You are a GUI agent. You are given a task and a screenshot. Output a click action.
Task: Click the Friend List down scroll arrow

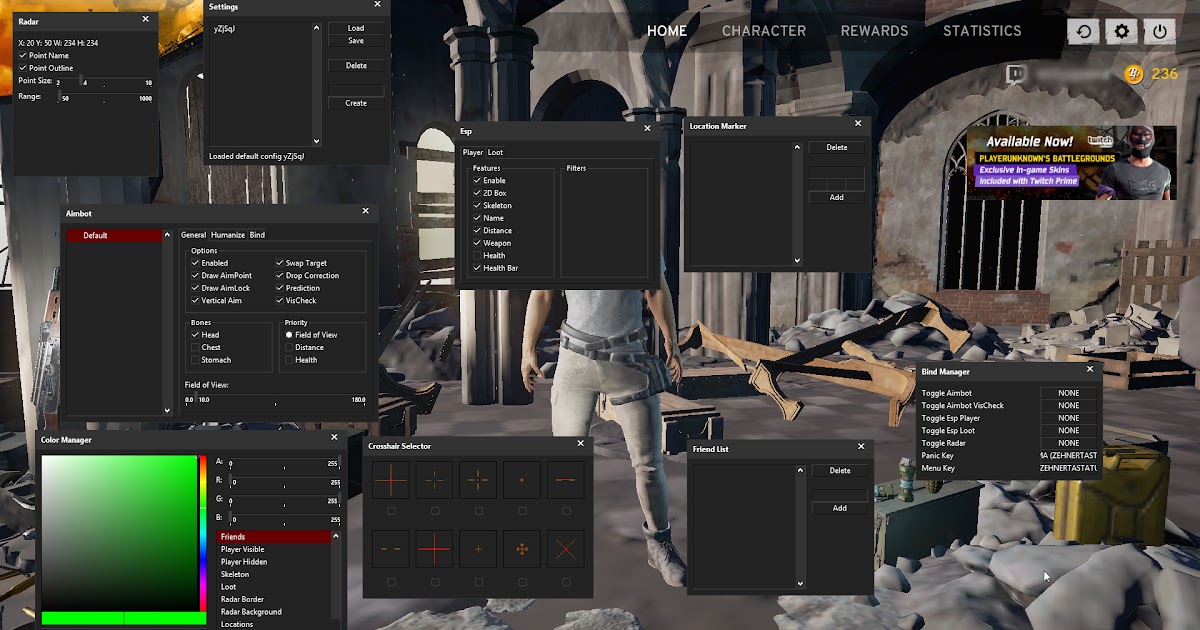tap(800, 583)
